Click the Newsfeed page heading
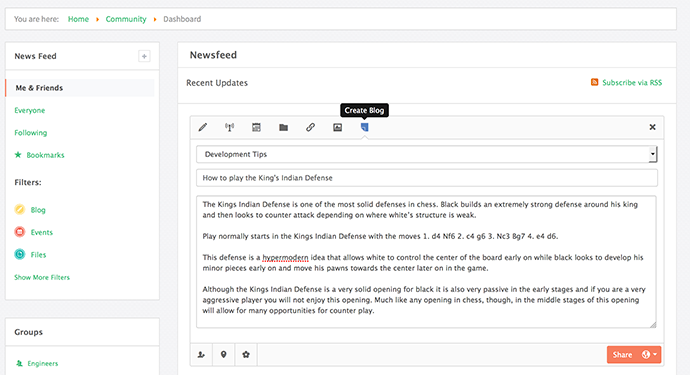Screen dimensions: 690x375 [x=213, y=55]
